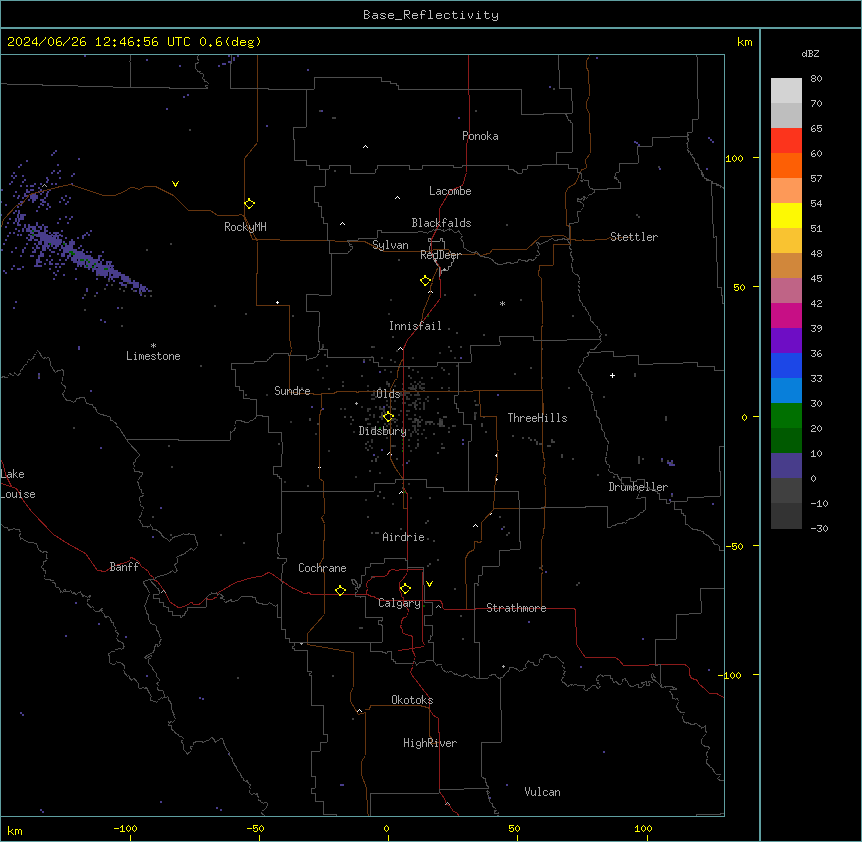Click the Limestone label
The height and width of the screenshot is (842, 862).
pyautogui.click(x=153, y=356)
